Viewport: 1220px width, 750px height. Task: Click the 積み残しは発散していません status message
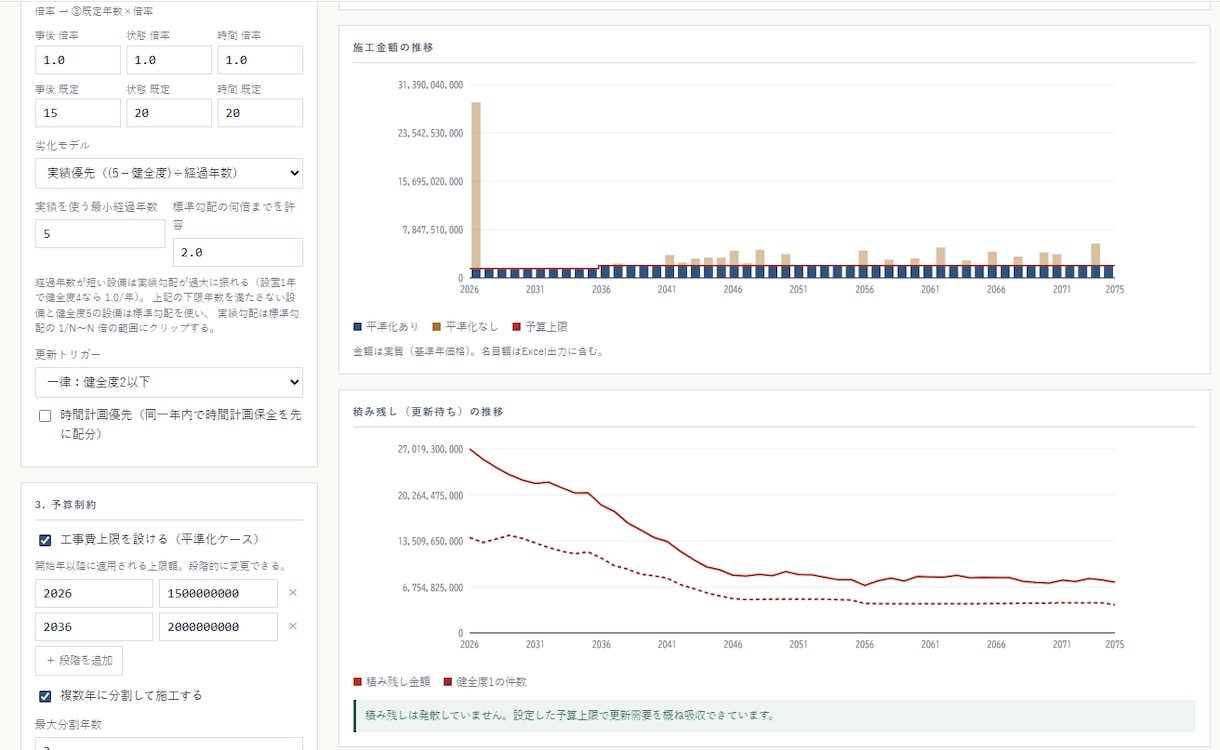click(x=775, y=716)
